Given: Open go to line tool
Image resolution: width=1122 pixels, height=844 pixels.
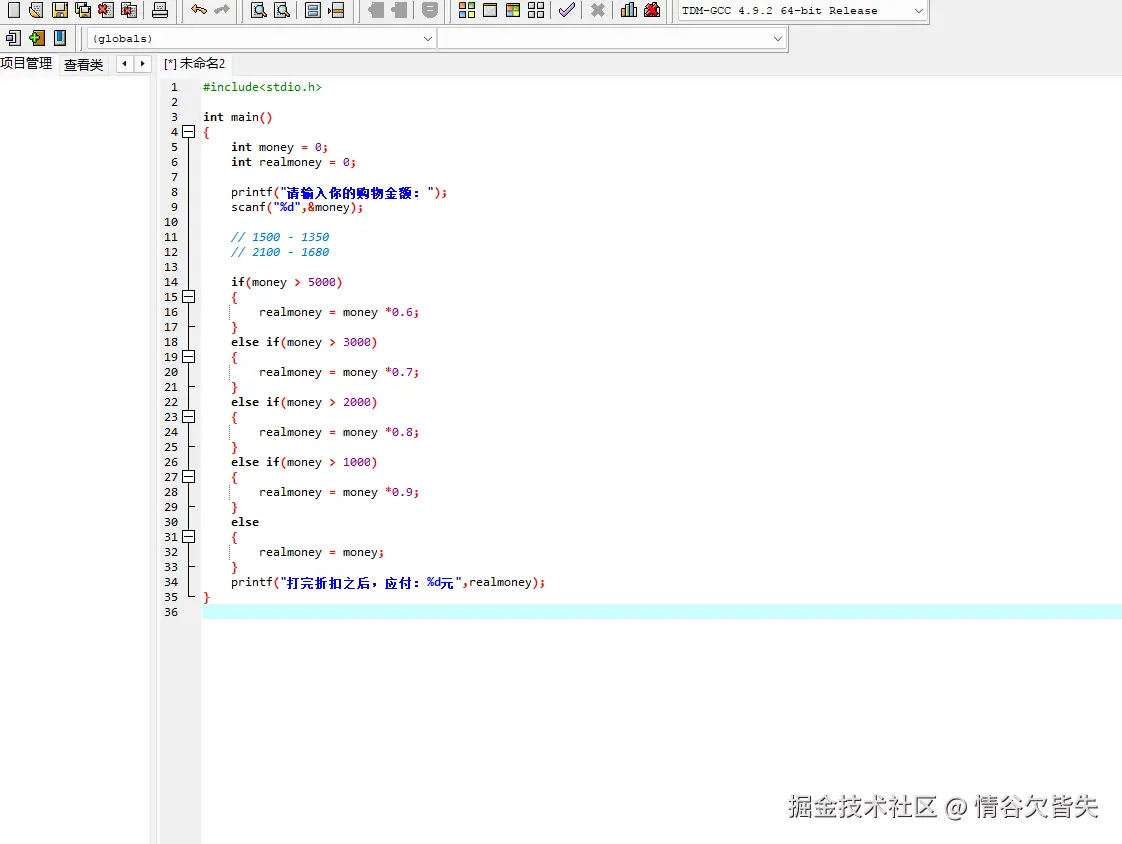Looking at the screenshot, I should click(336, 10).
